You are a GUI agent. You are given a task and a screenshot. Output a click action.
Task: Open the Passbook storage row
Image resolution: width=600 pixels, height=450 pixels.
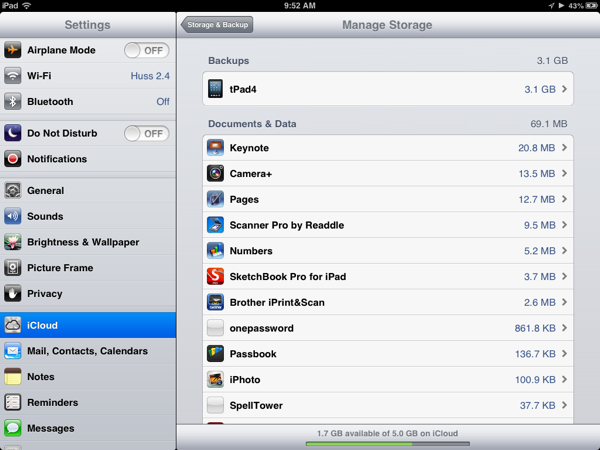click(x=388, y=354)
